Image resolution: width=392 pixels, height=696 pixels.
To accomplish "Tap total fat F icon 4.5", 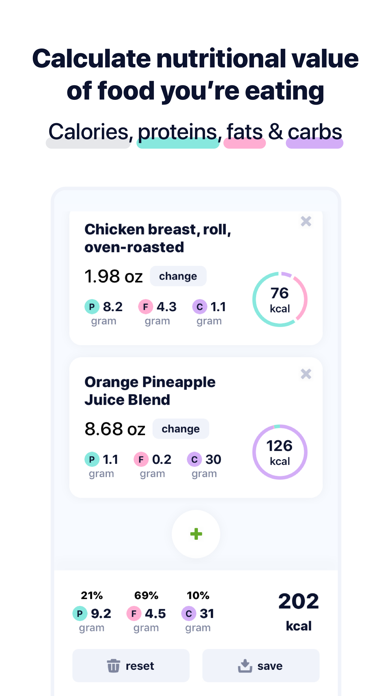I will (x=134, y=614).
